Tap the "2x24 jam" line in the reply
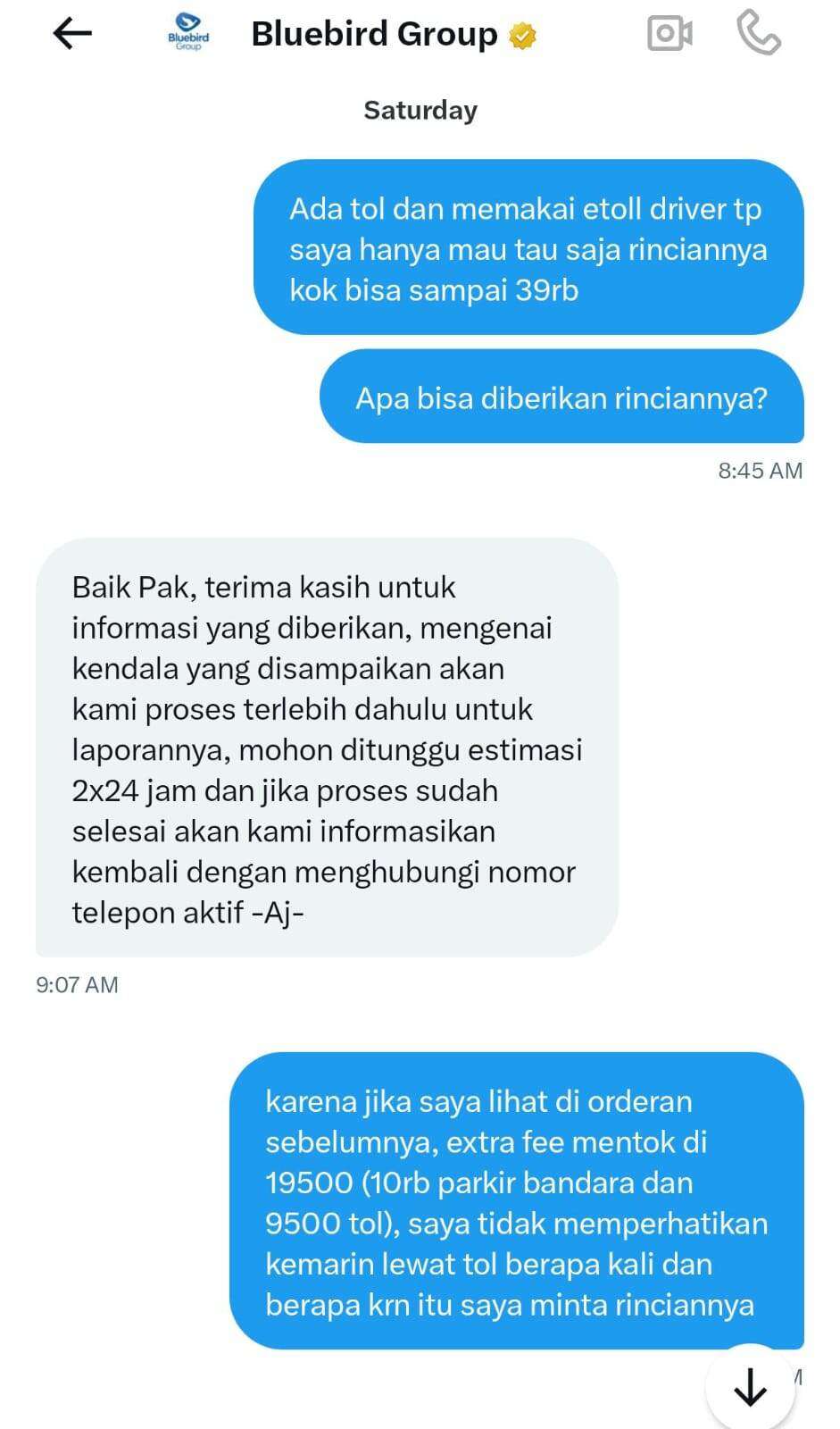 [285, 790]
